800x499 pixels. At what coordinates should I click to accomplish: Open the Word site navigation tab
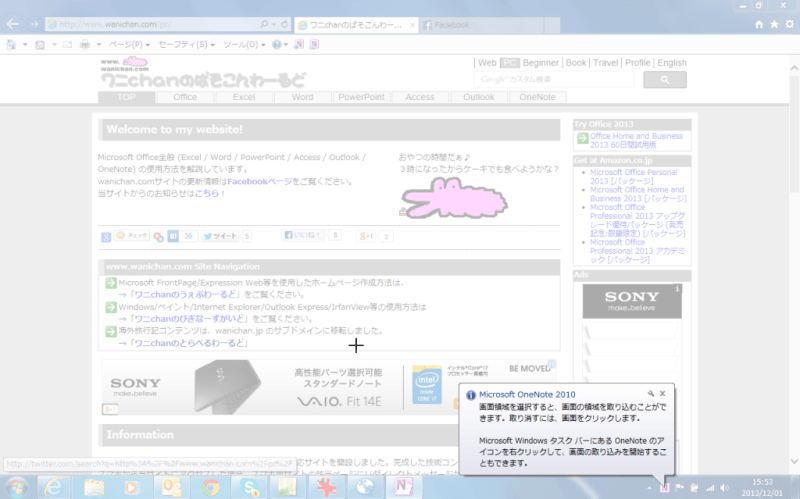[x=303, y=97]
